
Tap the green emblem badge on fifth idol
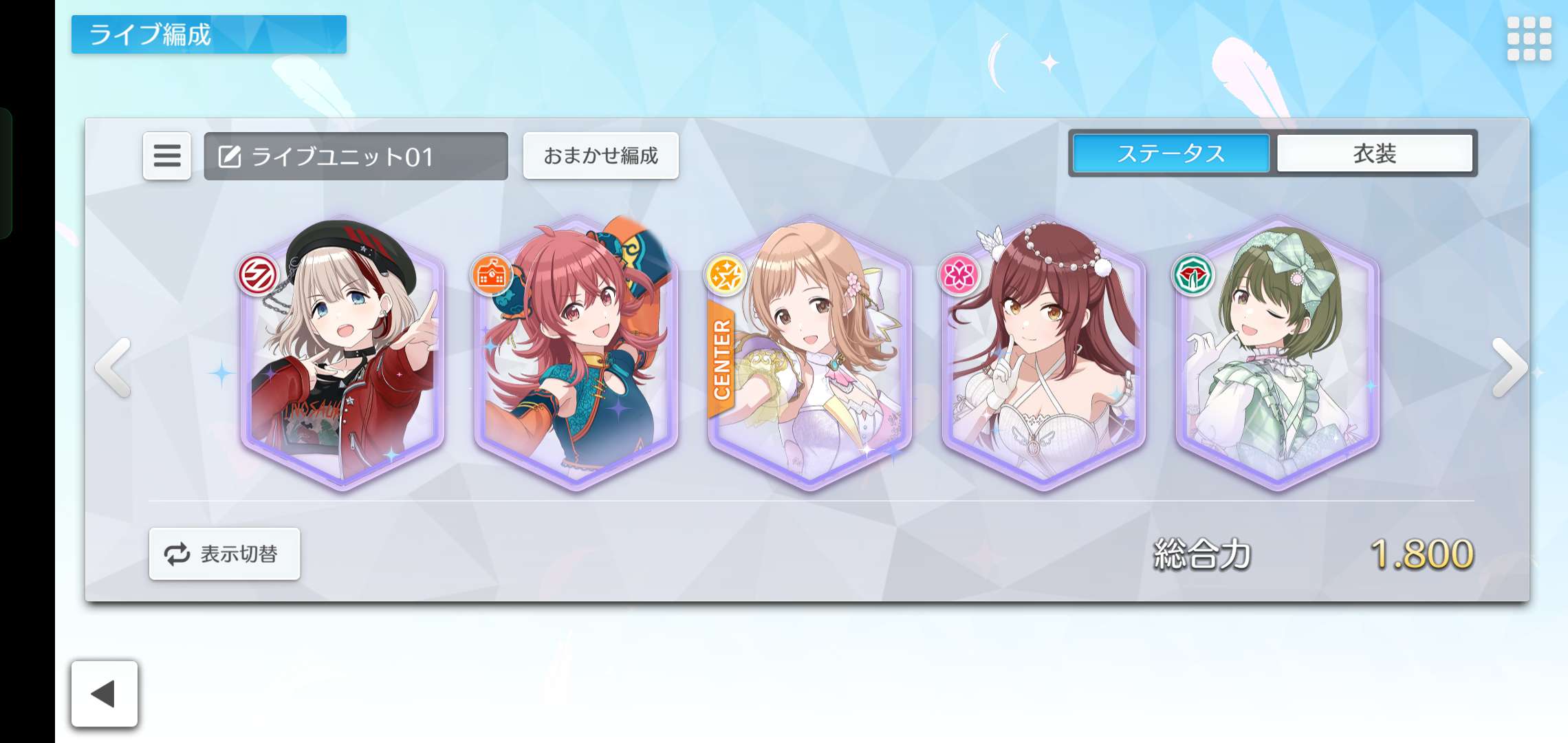pos(1193,274)
